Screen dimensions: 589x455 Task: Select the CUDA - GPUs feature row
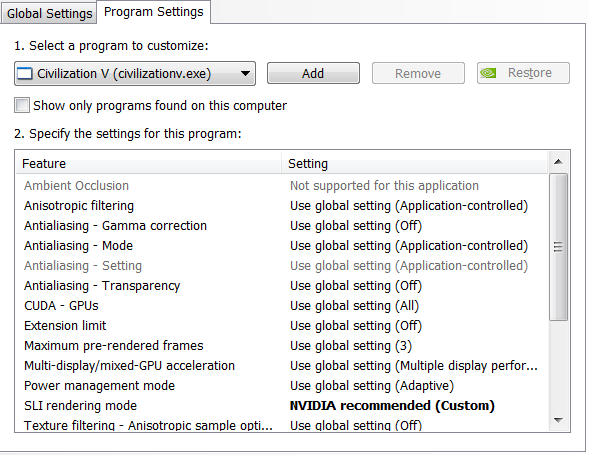click(x=282, y=306)
